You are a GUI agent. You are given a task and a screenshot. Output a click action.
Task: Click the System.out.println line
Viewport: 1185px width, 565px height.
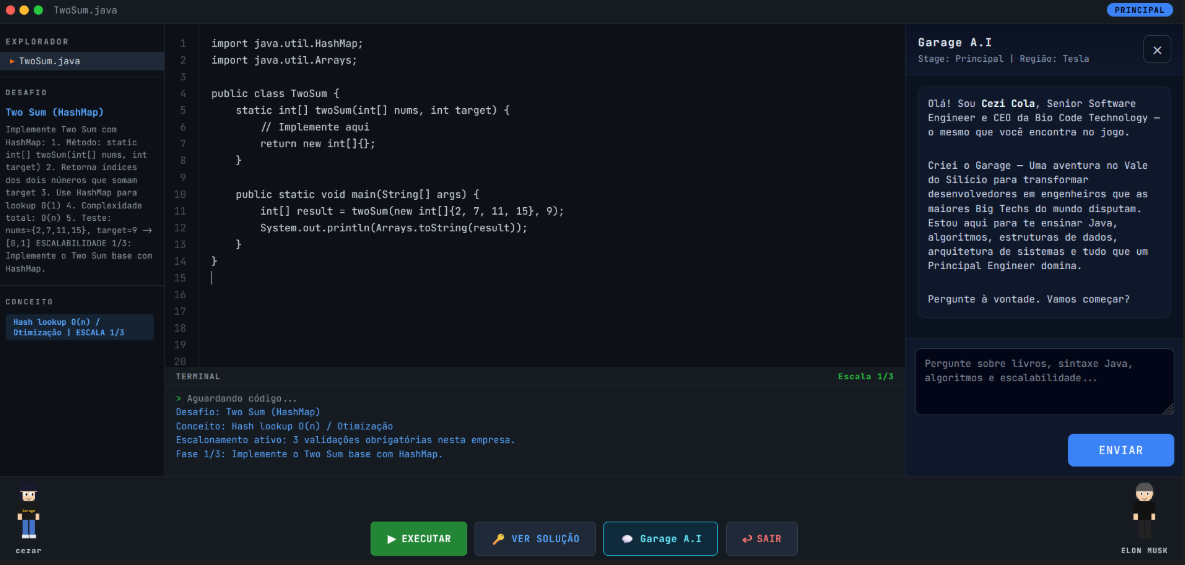394,227
